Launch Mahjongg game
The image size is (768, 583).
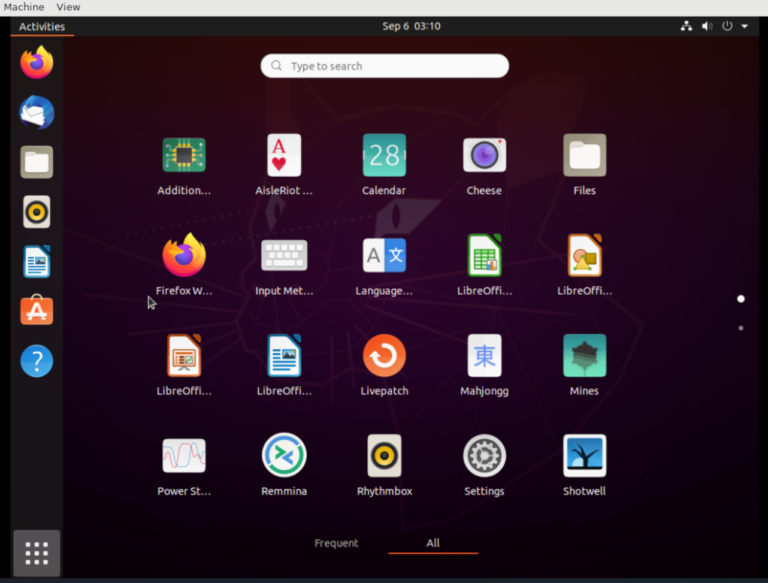click(484, 356)
